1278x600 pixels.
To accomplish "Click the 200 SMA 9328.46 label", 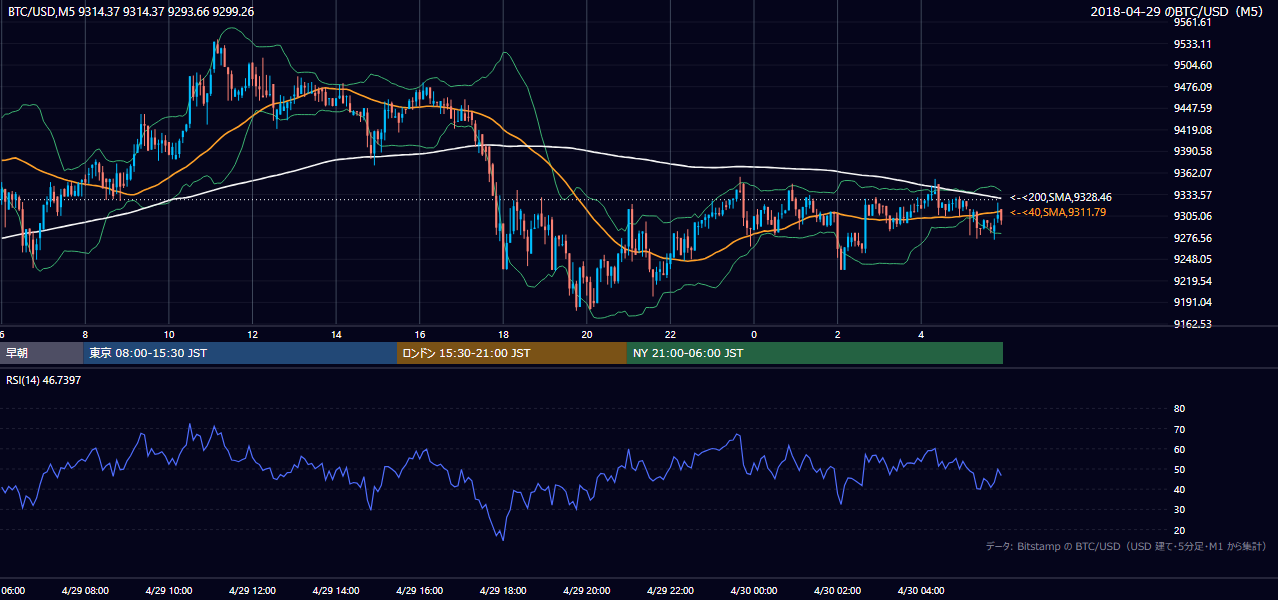I will (1061, 198).
